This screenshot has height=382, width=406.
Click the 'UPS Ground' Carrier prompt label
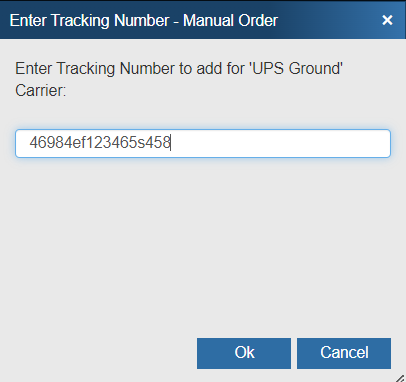179,79
